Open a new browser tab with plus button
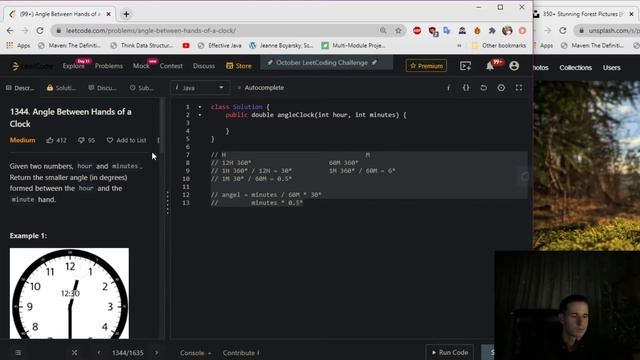Viewport: 640px width, 360px height. pos(126,14)
